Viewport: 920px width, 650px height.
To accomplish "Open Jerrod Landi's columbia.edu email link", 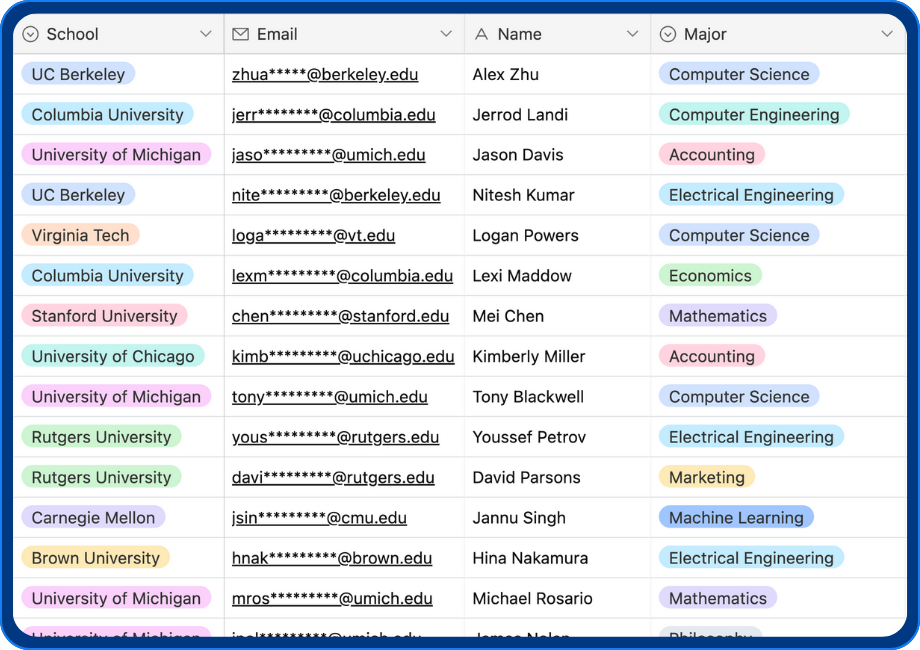I will click(333, 115).
